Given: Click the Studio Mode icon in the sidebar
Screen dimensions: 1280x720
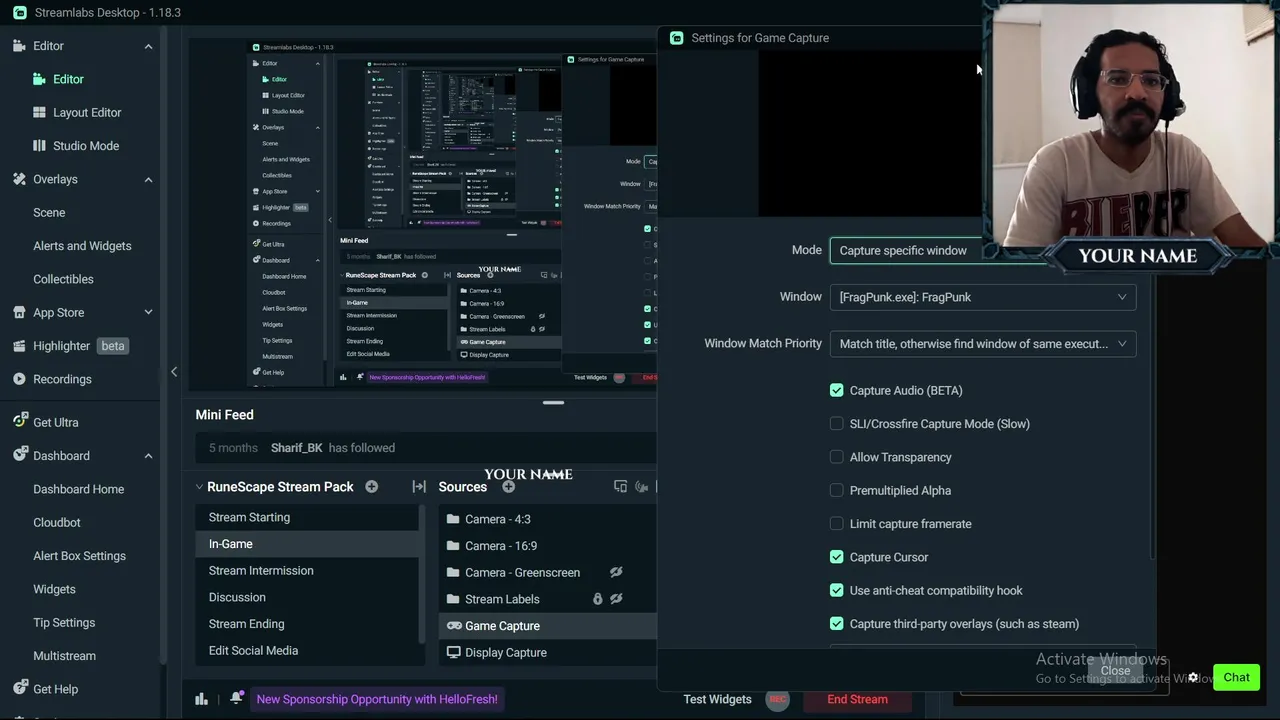Looking at the screenshot, I should [x=39, y=146].
